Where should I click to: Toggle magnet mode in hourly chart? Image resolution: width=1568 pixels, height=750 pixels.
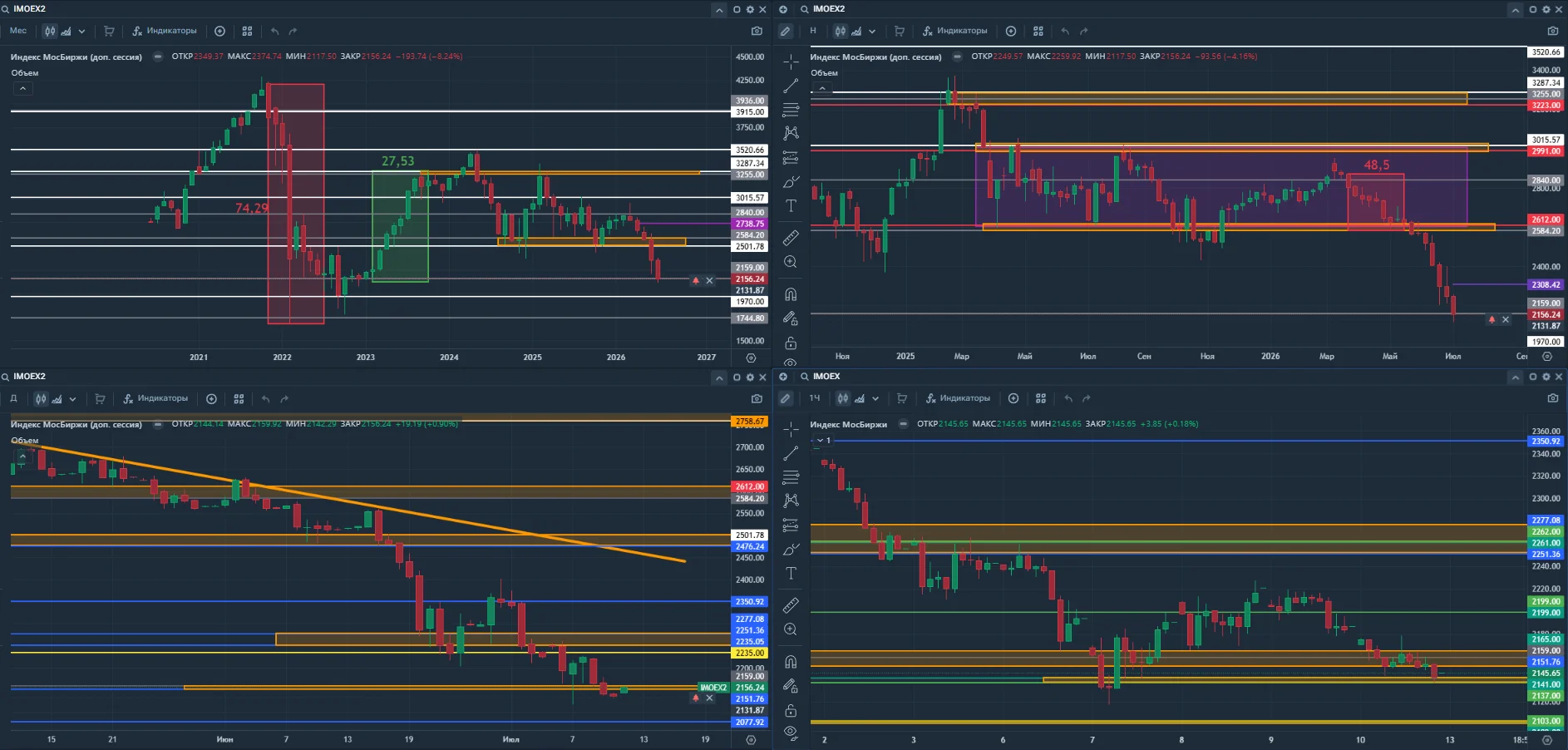791,662
